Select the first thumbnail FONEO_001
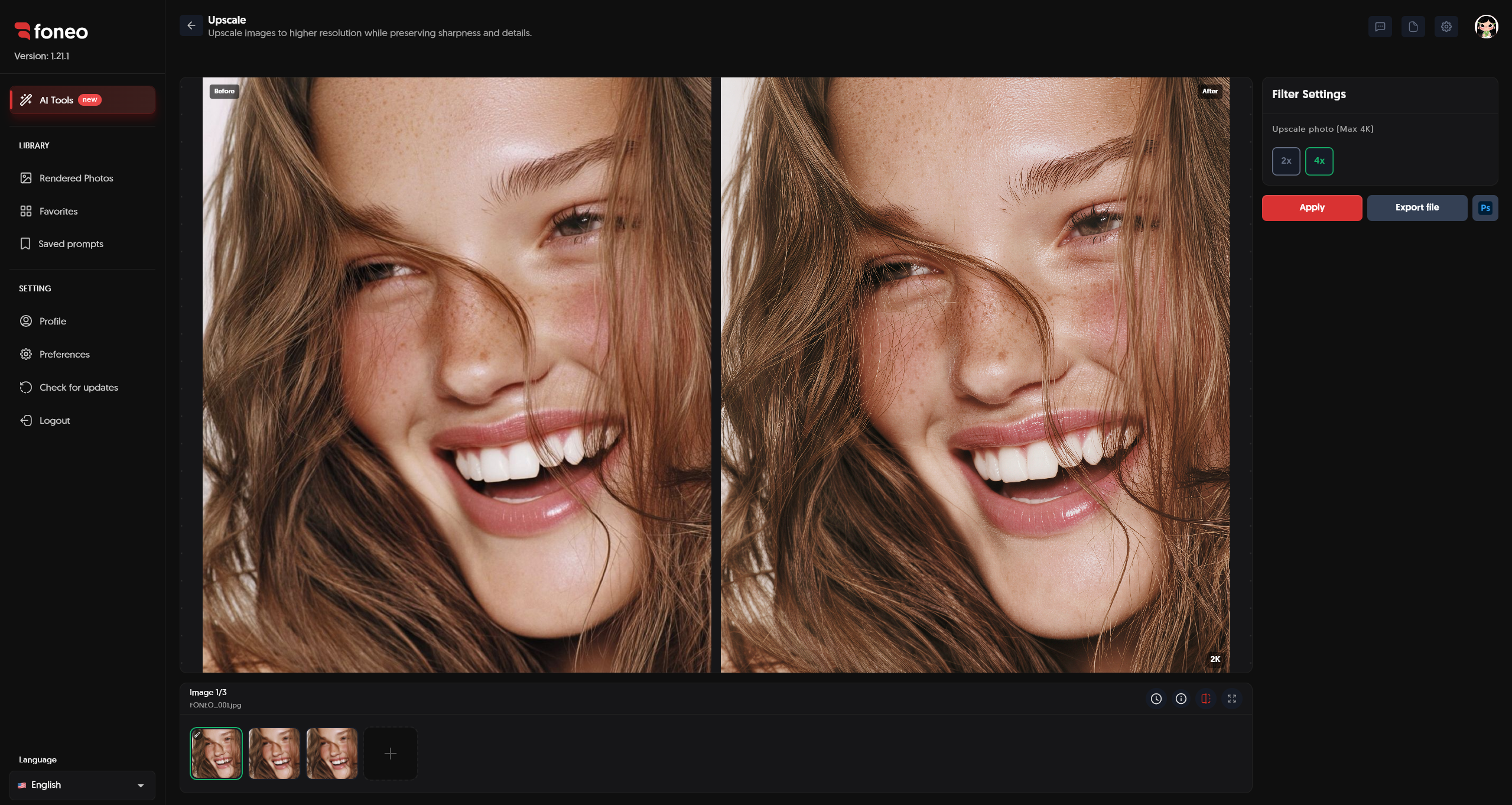 [216, 753]
